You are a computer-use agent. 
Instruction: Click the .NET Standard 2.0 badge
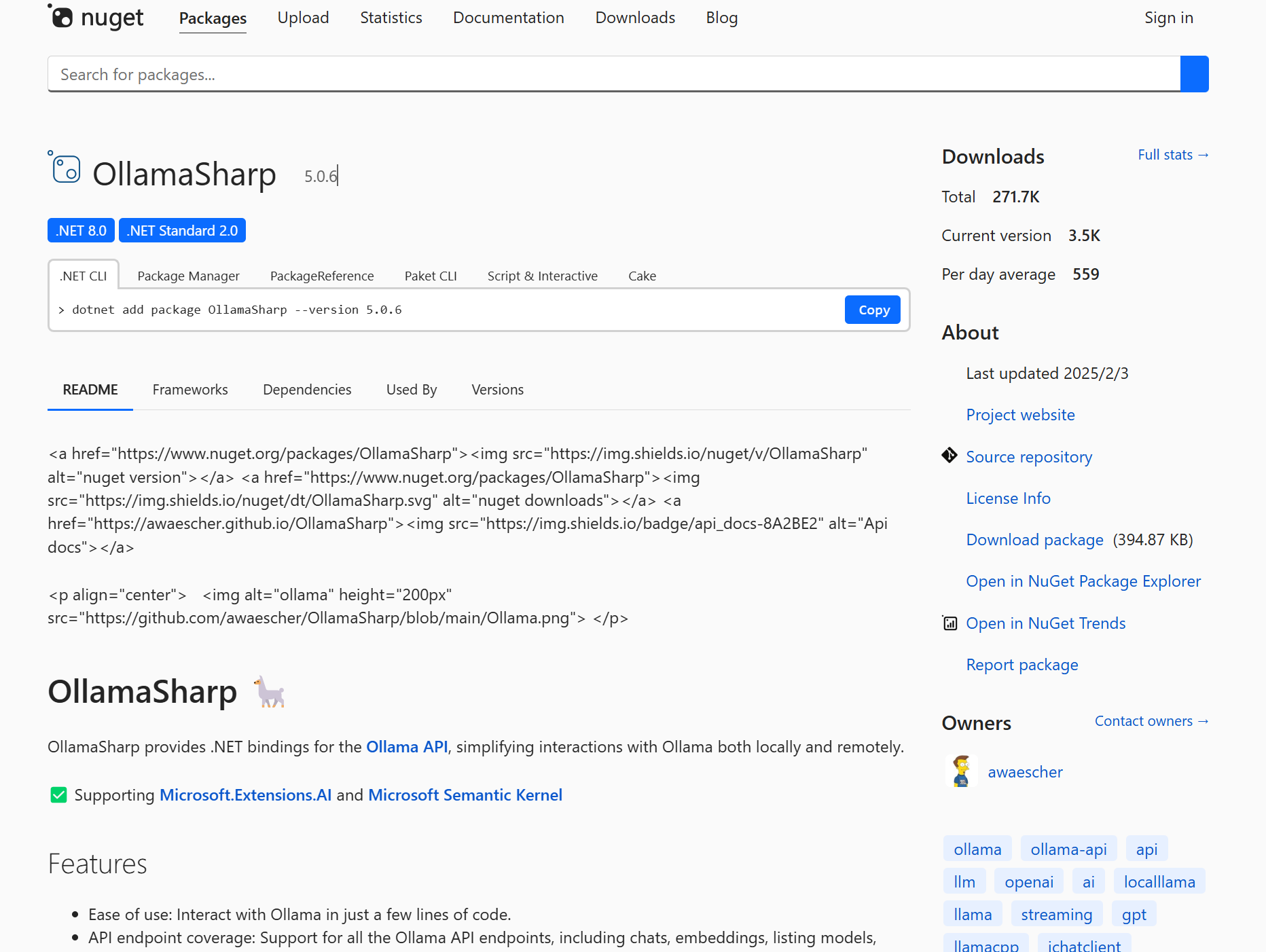pyautogui.click(x=182, y=230)
